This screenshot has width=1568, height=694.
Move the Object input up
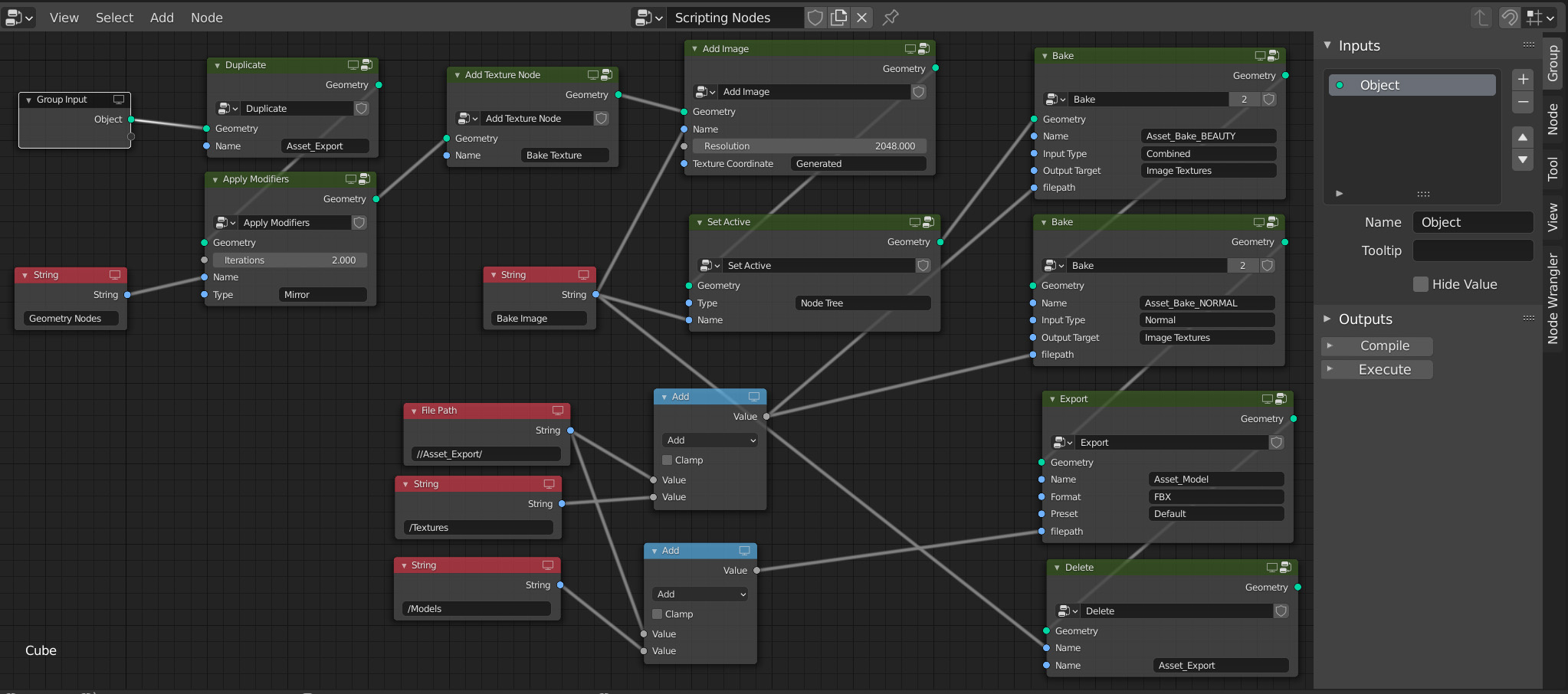pos(1523,137)
